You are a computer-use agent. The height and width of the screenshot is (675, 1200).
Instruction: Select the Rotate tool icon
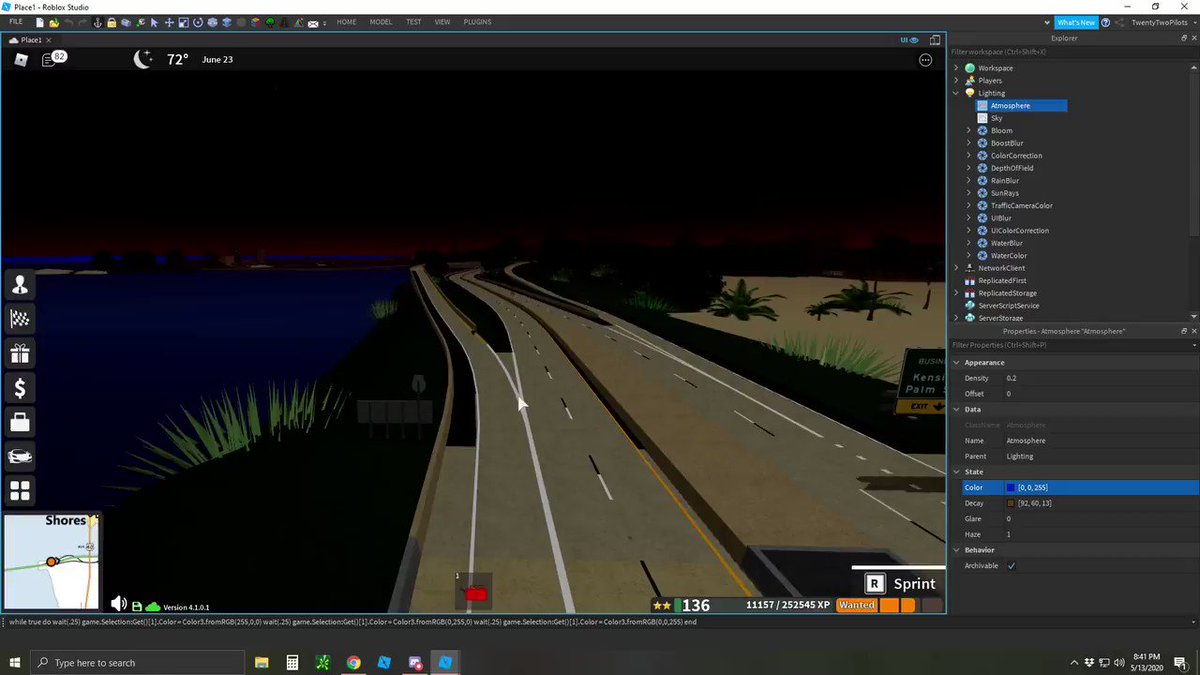pyautogui.click(x=197, y=22)
